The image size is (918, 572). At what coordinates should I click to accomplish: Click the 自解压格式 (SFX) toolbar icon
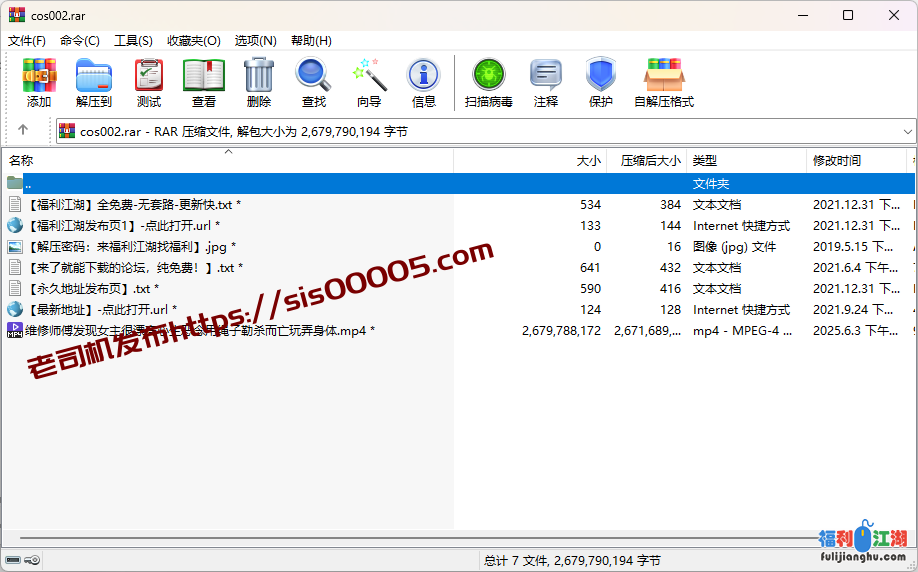coord(664,75)
